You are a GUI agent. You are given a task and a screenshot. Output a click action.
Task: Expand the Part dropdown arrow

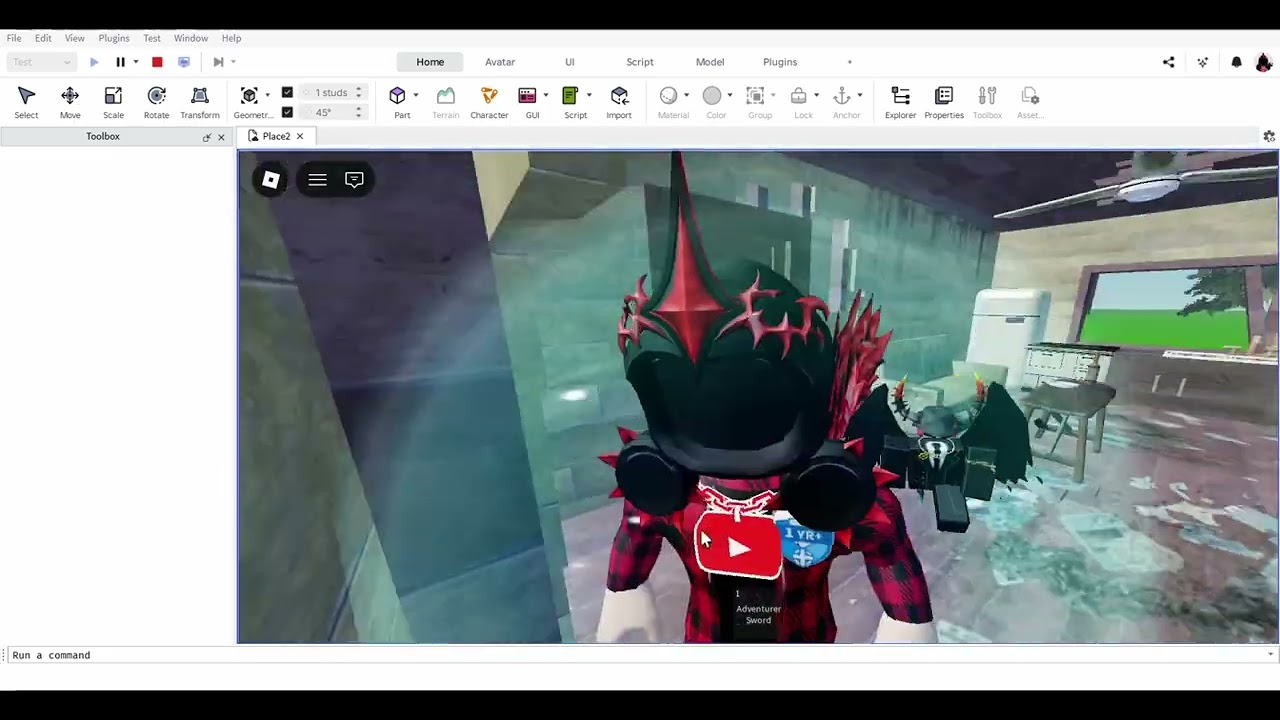click(415, 95)
